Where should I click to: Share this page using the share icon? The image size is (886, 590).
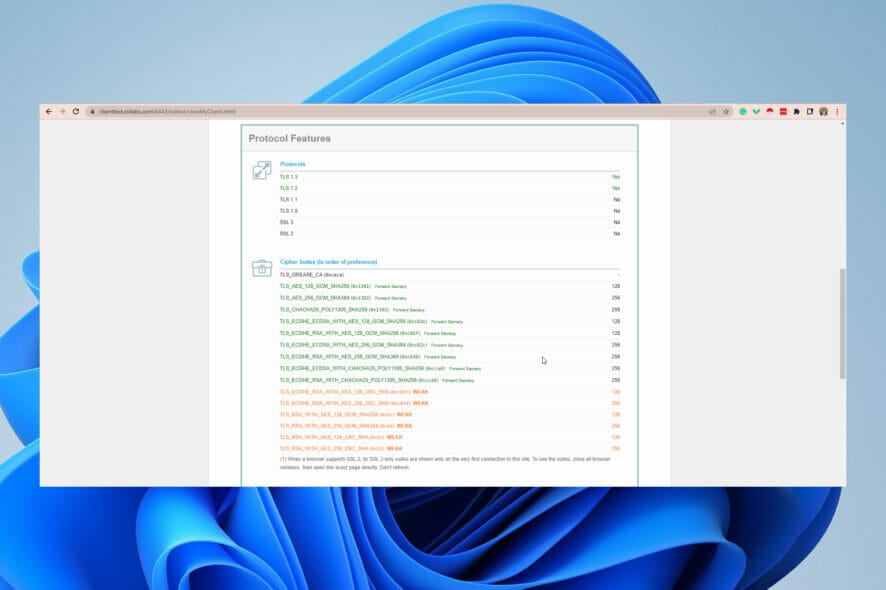(x=713, y=112)
